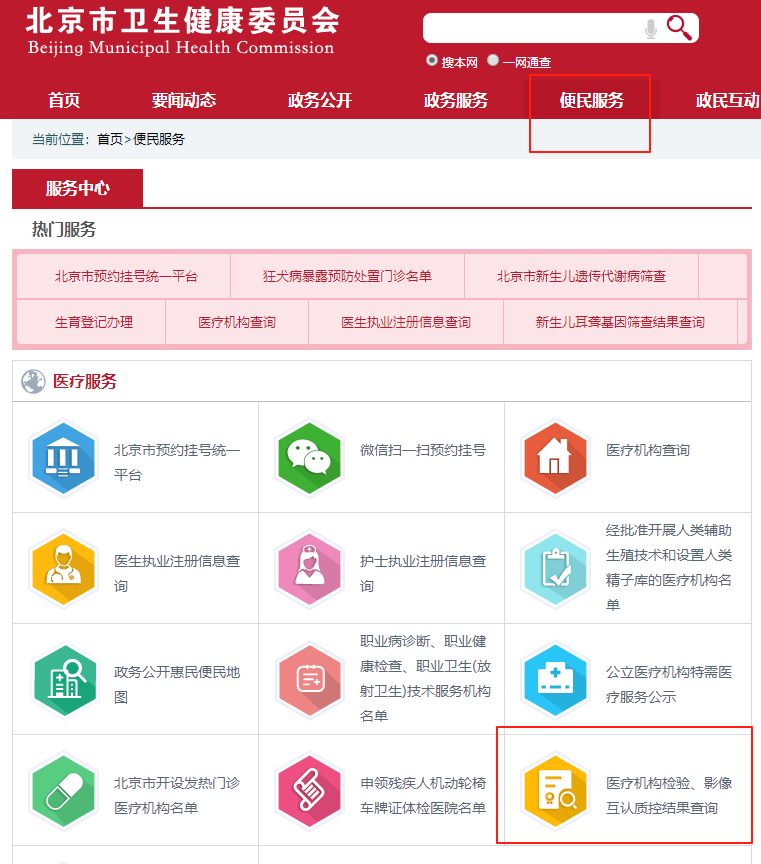The width and height of the screenshot is (761, 864).
Task: Open the 要闻动态 navigation menu
Action: (x=184, y=100)
